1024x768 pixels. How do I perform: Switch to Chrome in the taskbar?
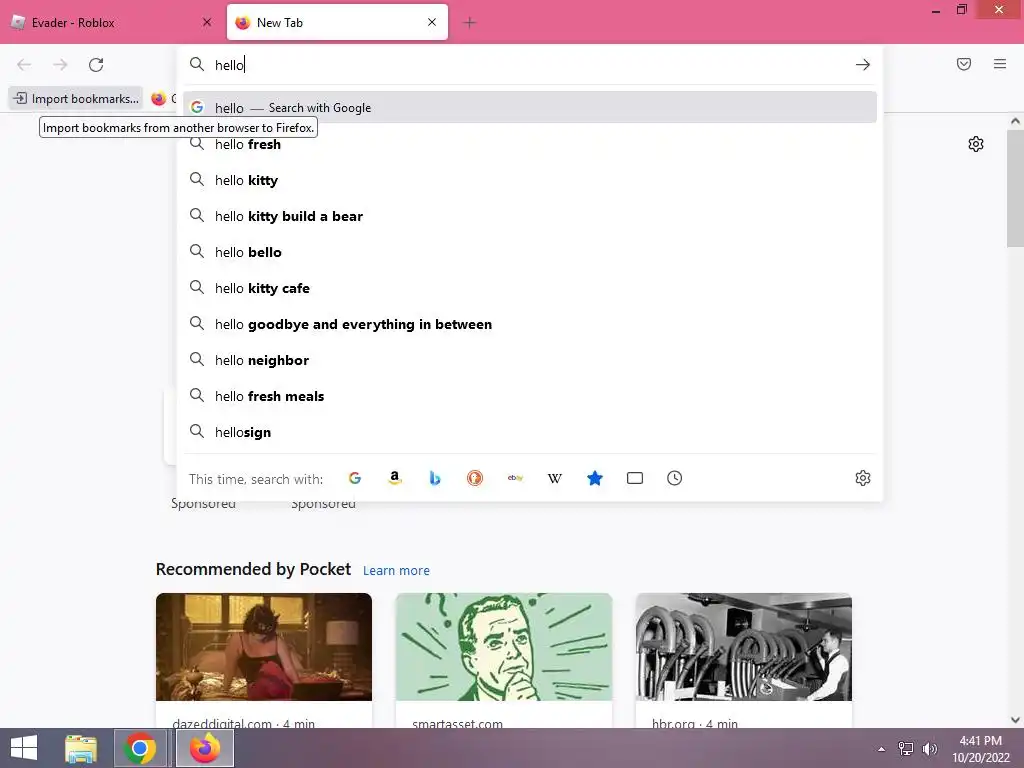pyautogui.click(x=139, y=748)
